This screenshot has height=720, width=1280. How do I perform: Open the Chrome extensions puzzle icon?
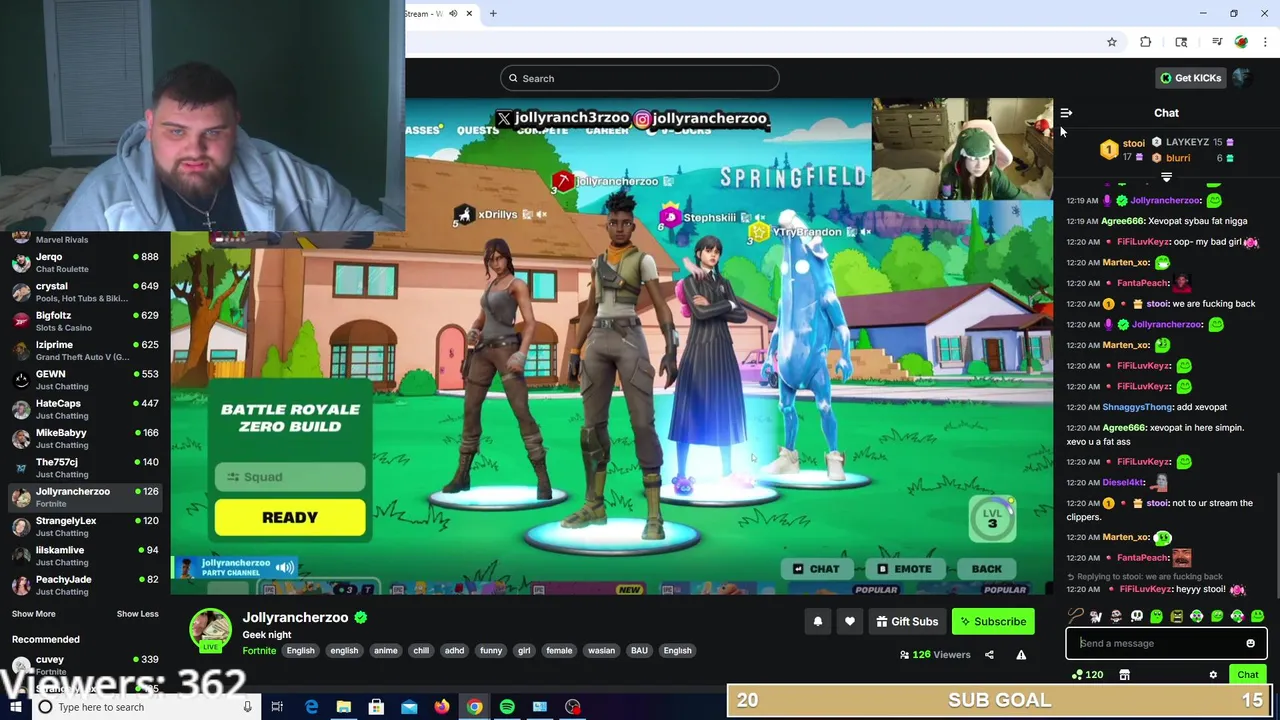[1146, 42]
